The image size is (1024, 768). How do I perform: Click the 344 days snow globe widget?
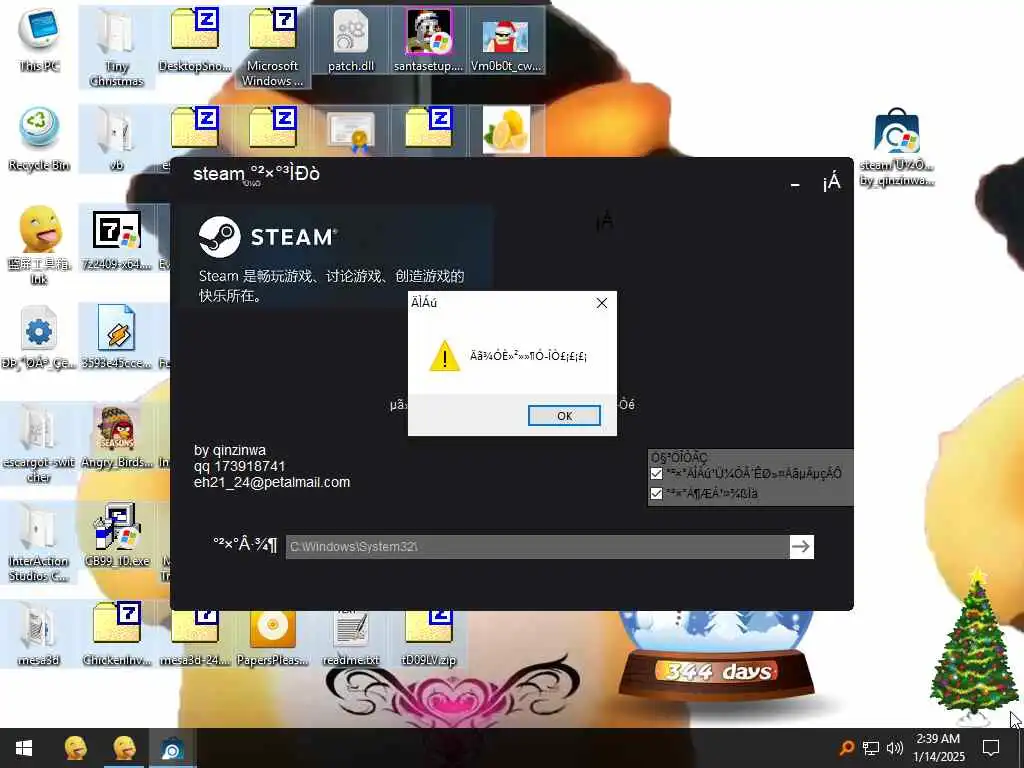pos(716,656)
